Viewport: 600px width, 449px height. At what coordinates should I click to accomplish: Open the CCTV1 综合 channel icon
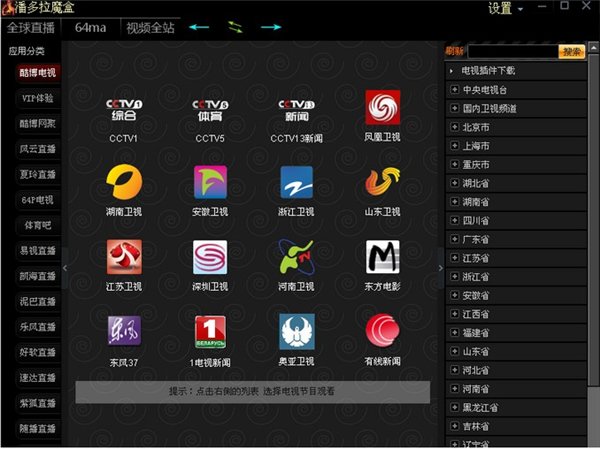coord(124,110)
